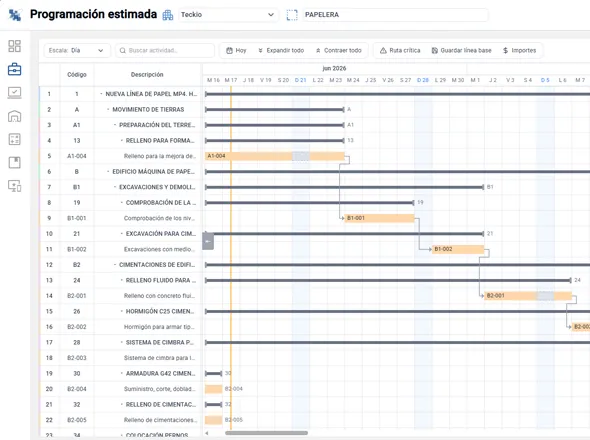Click the D 21 Sunday date header

[301, 80]
